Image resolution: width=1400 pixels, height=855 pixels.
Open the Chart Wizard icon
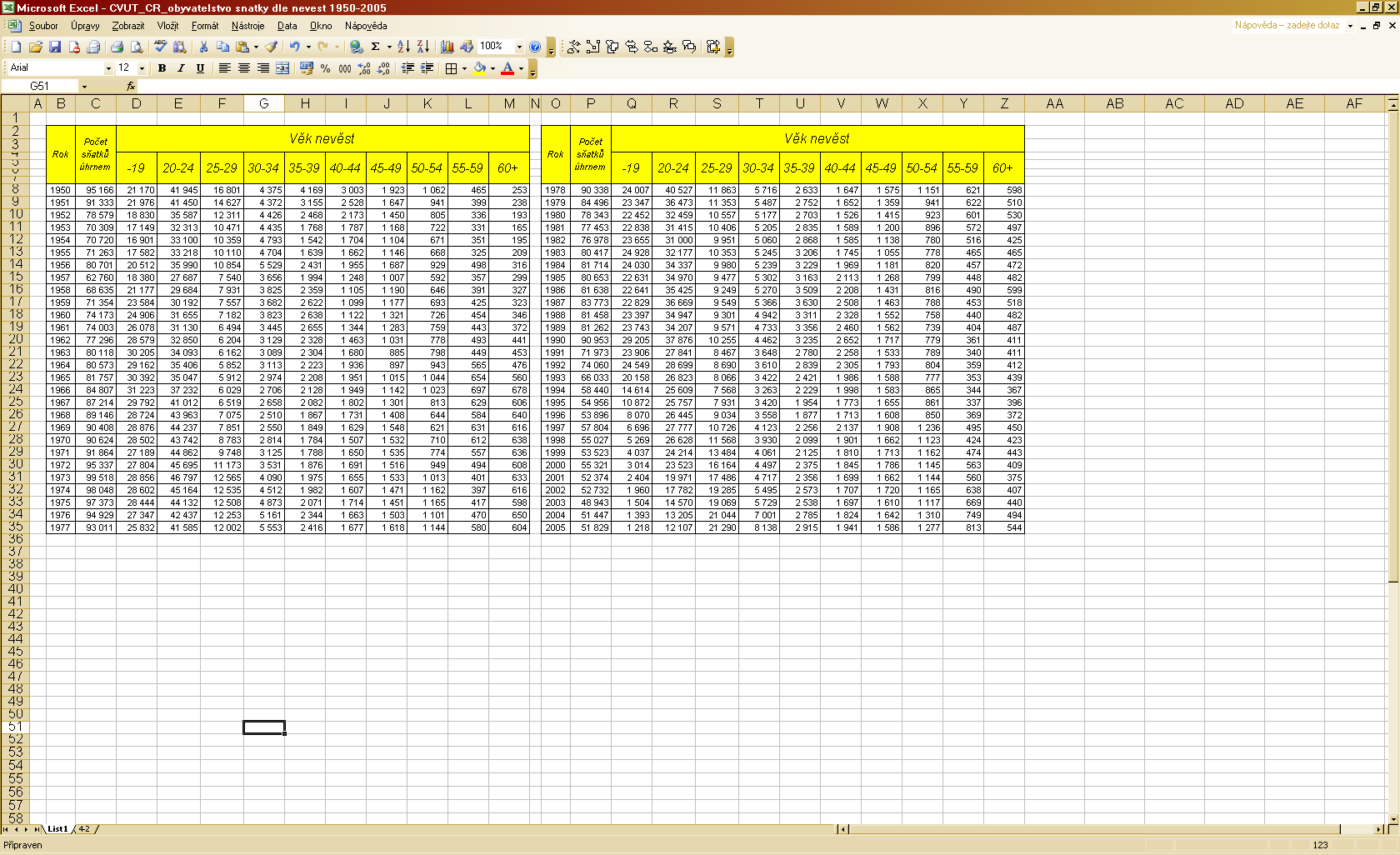(447, 47)
